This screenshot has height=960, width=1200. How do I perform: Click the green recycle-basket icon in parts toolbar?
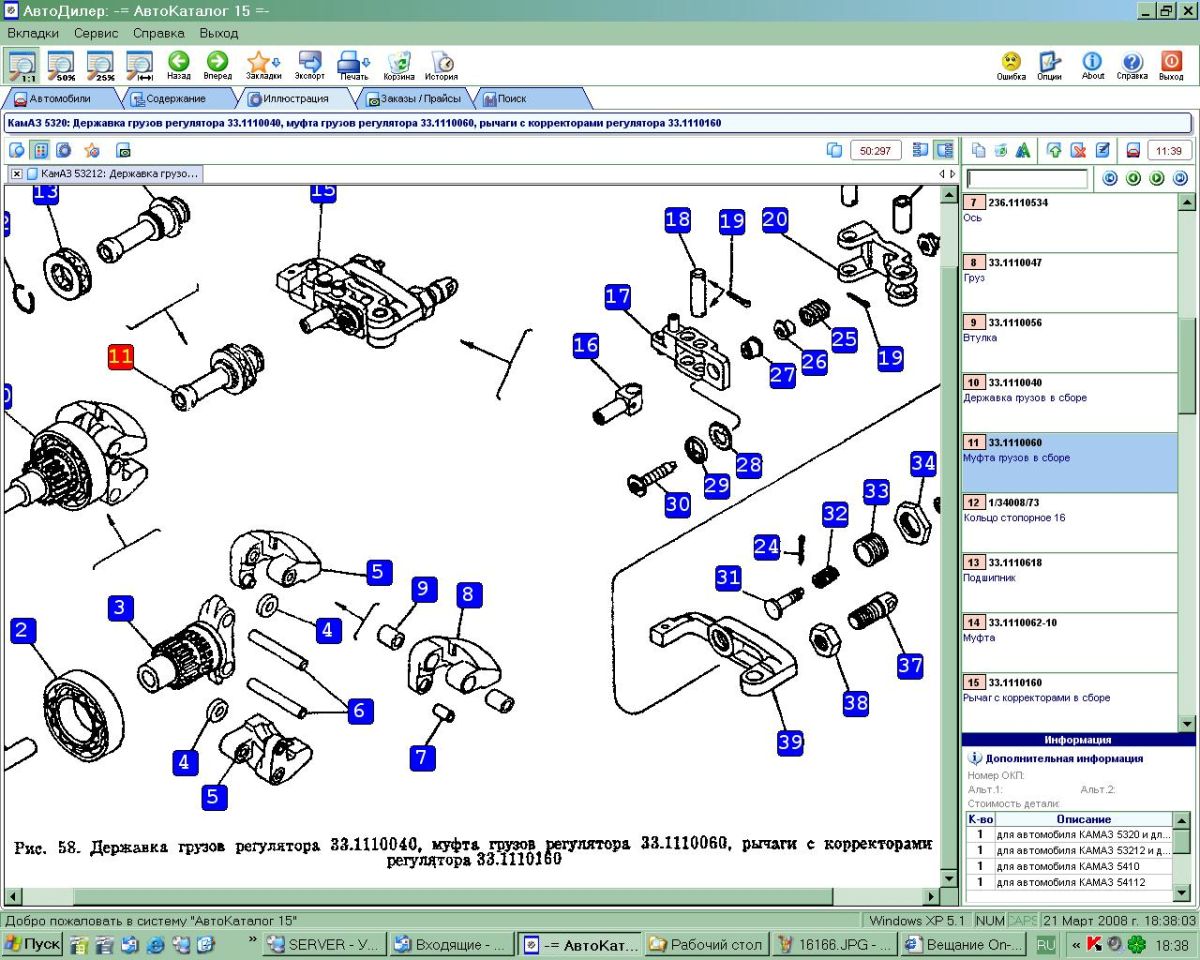click(x=1001, y=150)
